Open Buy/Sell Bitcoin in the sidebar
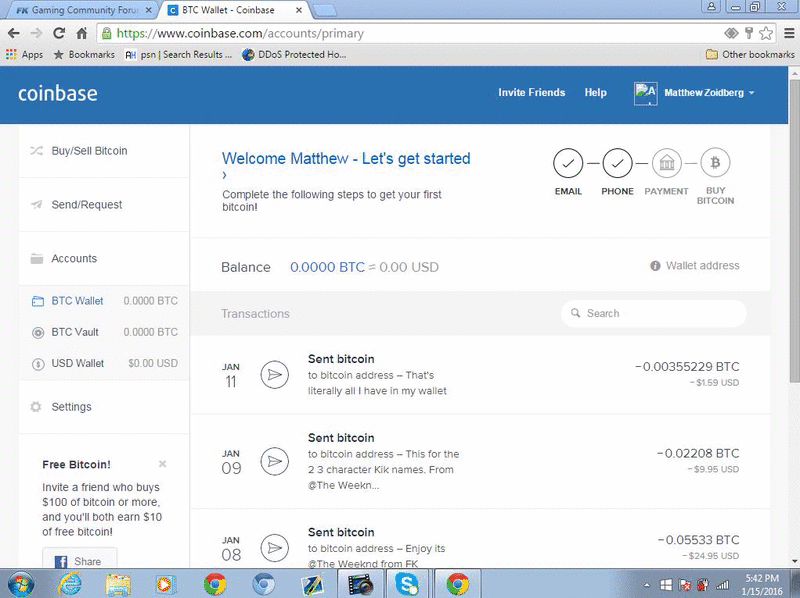This screenshot has height=598, width=800. [104, 151]
